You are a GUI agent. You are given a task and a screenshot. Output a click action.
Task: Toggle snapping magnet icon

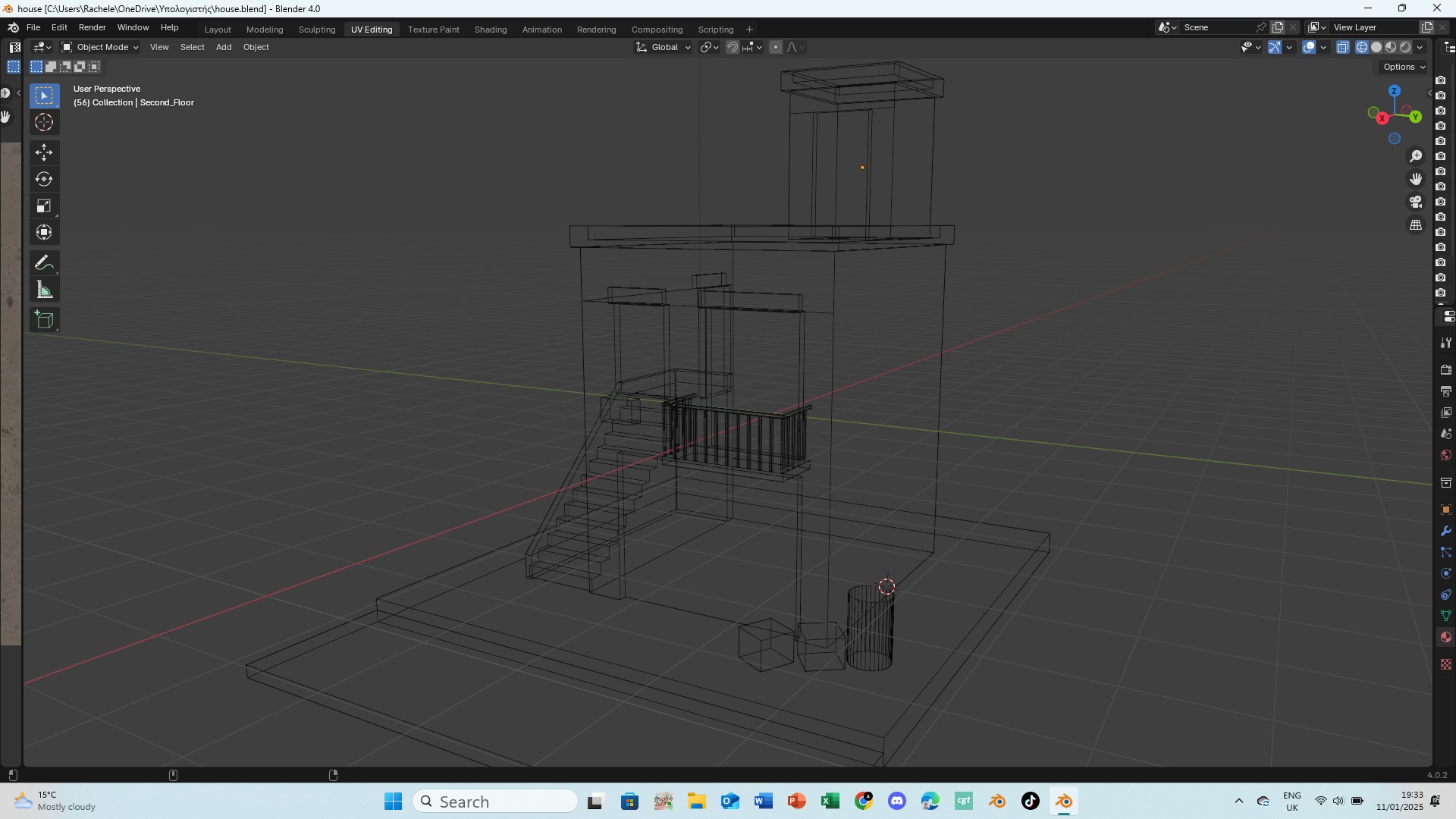pyautogui.click(x=733, y=47)
